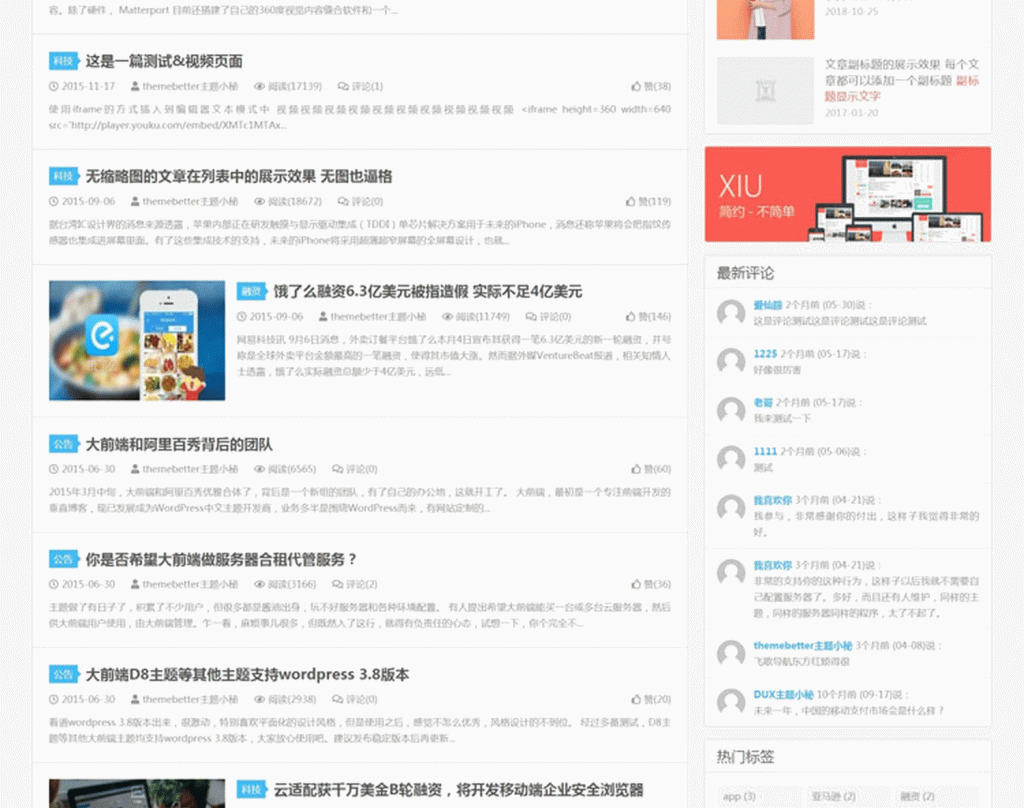Viewport: 1024px width, 808px height.
Task: Like the 服务器合租 article with 赞(36)
Action: coord(651,584)
